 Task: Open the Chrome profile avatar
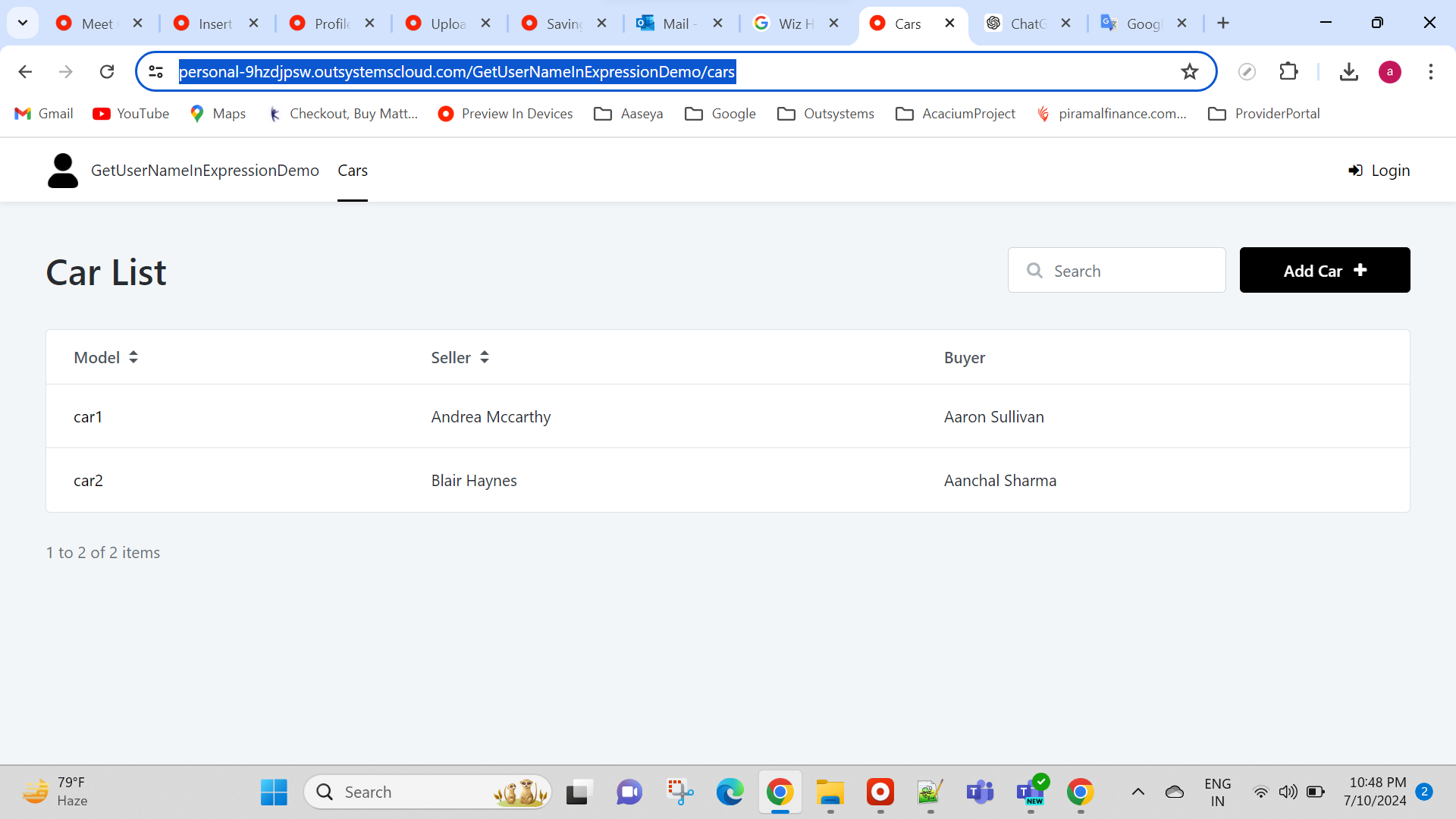1389,72
